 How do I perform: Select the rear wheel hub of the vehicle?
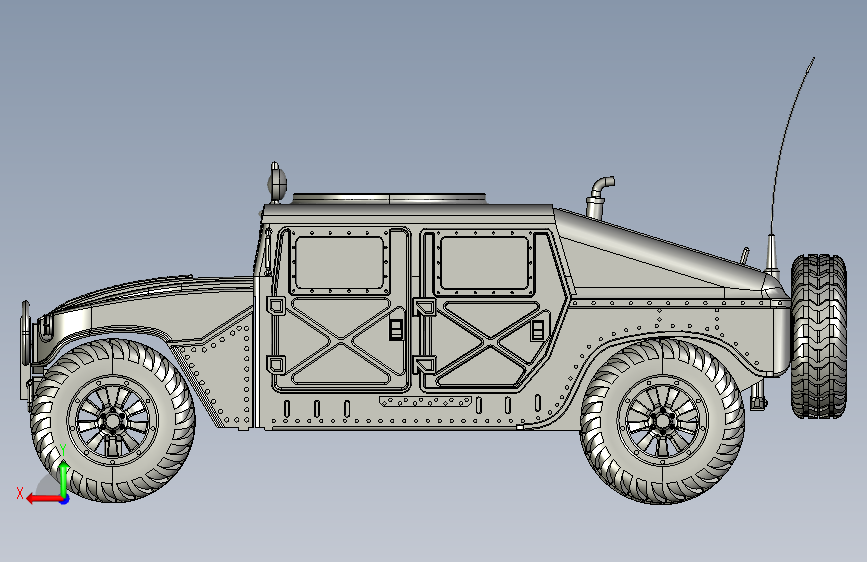(x=662, y=421)
